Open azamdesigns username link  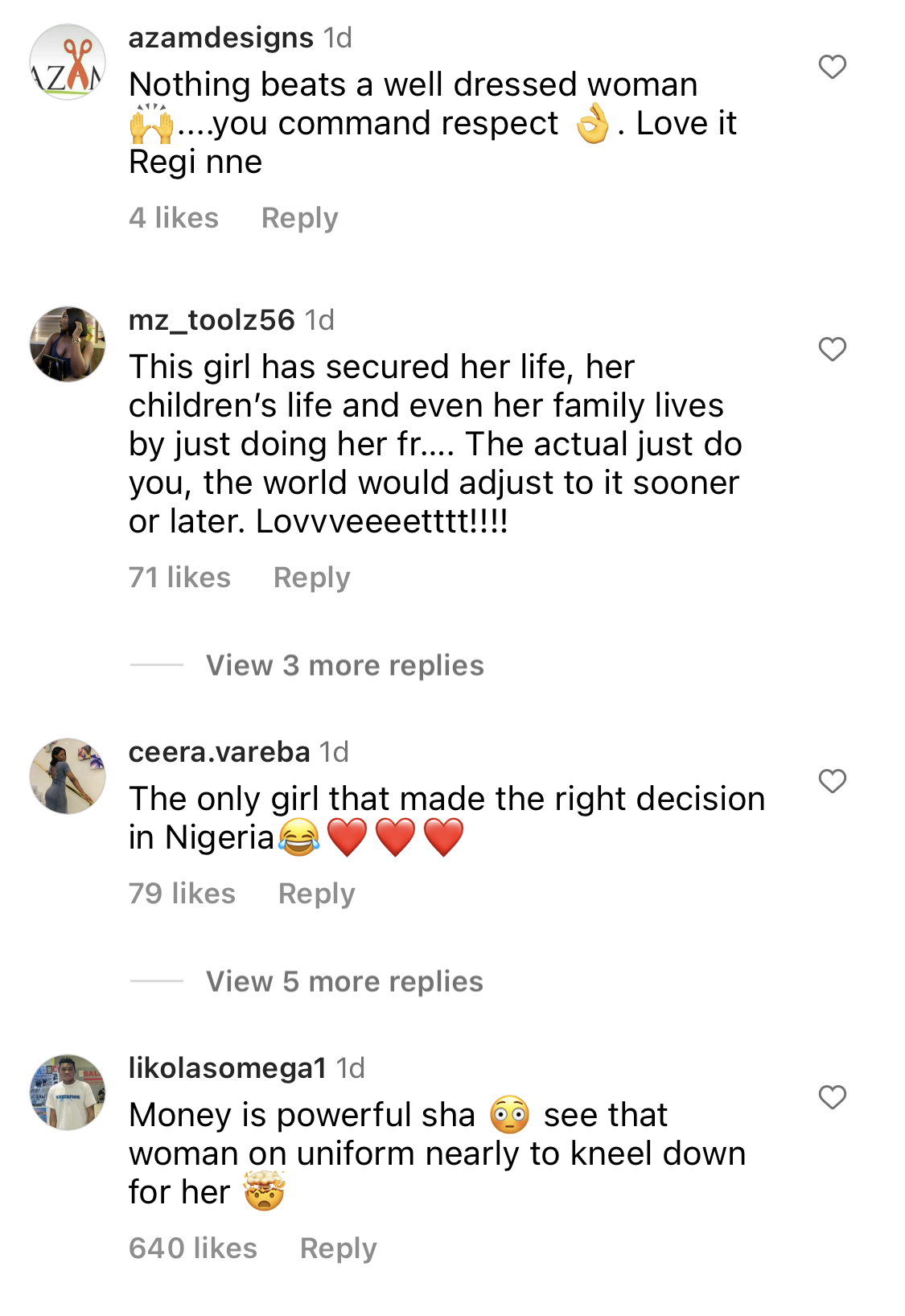pos(221,38)
